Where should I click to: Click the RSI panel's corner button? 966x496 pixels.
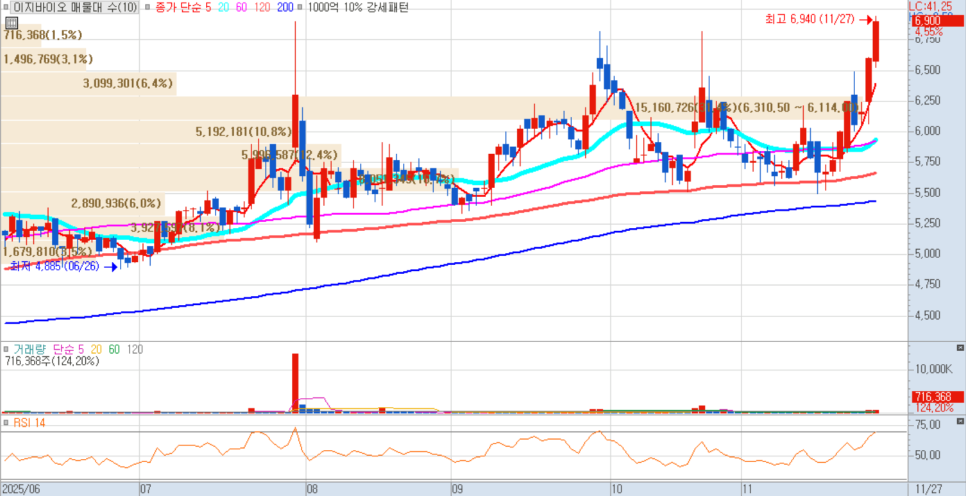960,421
